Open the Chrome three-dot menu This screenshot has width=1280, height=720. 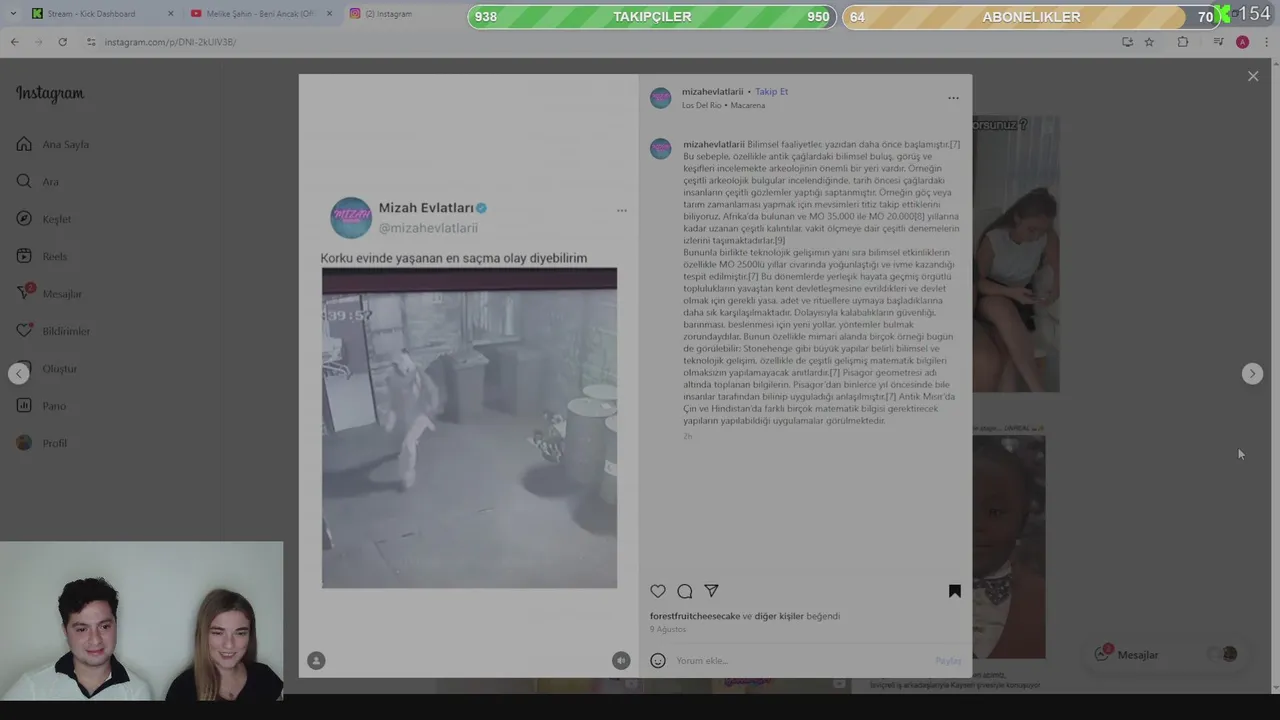point(1267,42)
